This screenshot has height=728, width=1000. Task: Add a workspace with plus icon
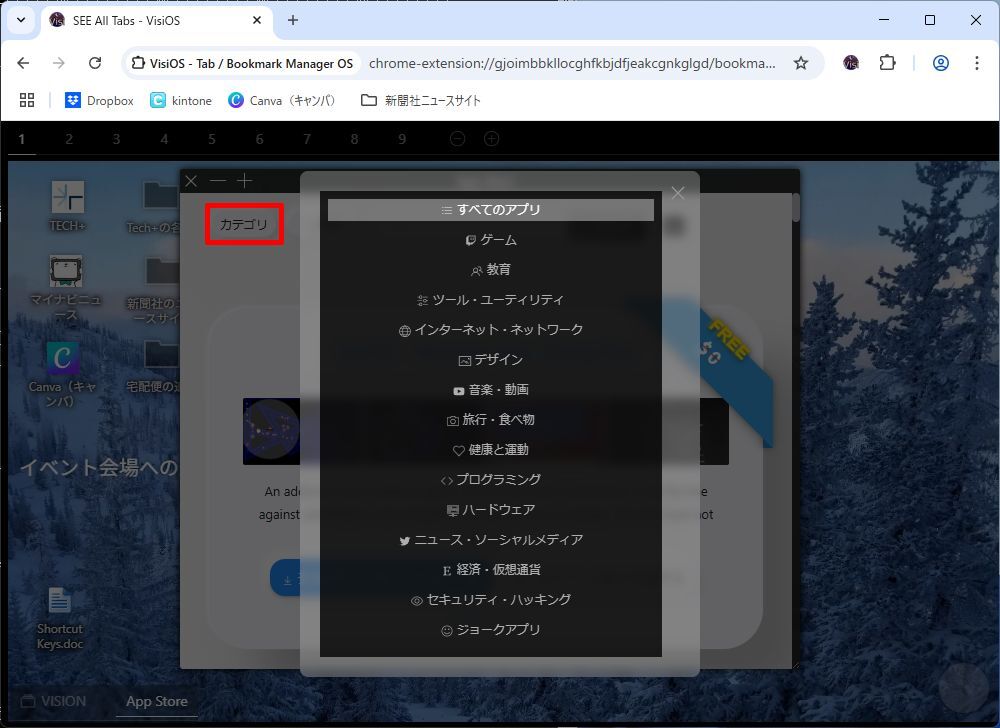click(491, 138)
